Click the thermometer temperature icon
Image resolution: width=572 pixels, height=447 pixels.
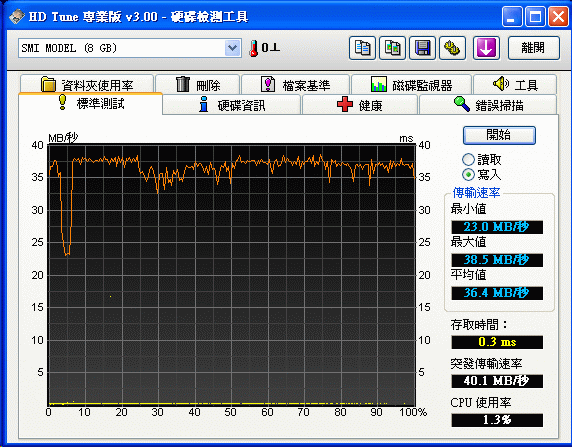(253, 48)
